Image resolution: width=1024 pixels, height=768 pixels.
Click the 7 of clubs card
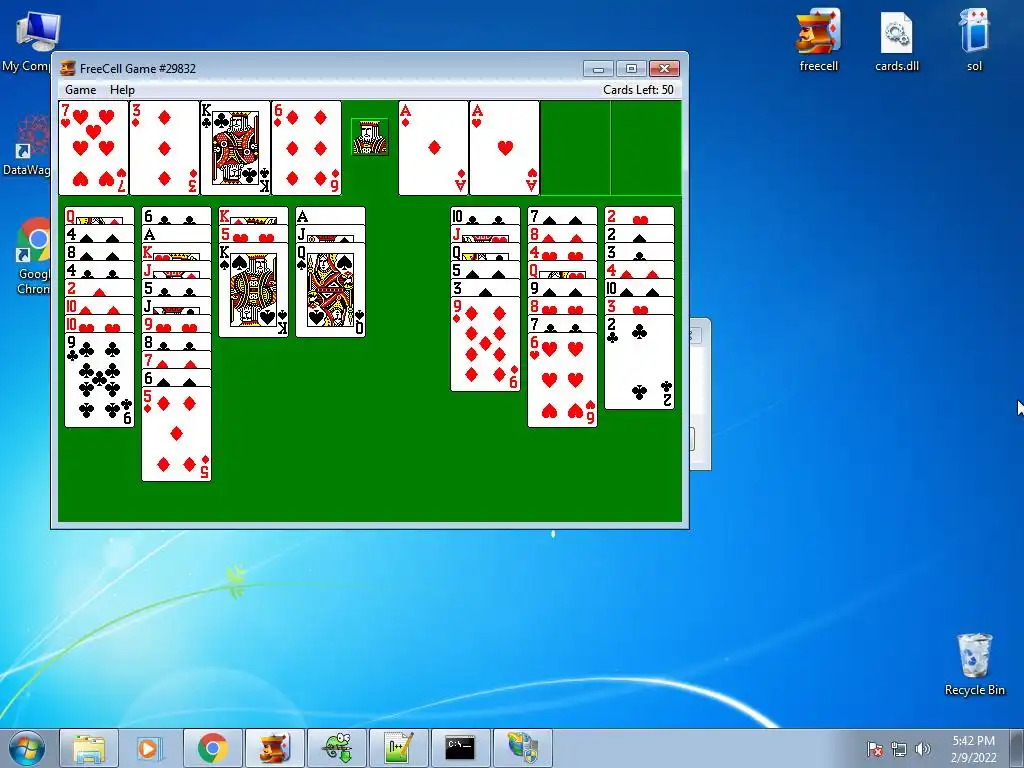(562, 325)
